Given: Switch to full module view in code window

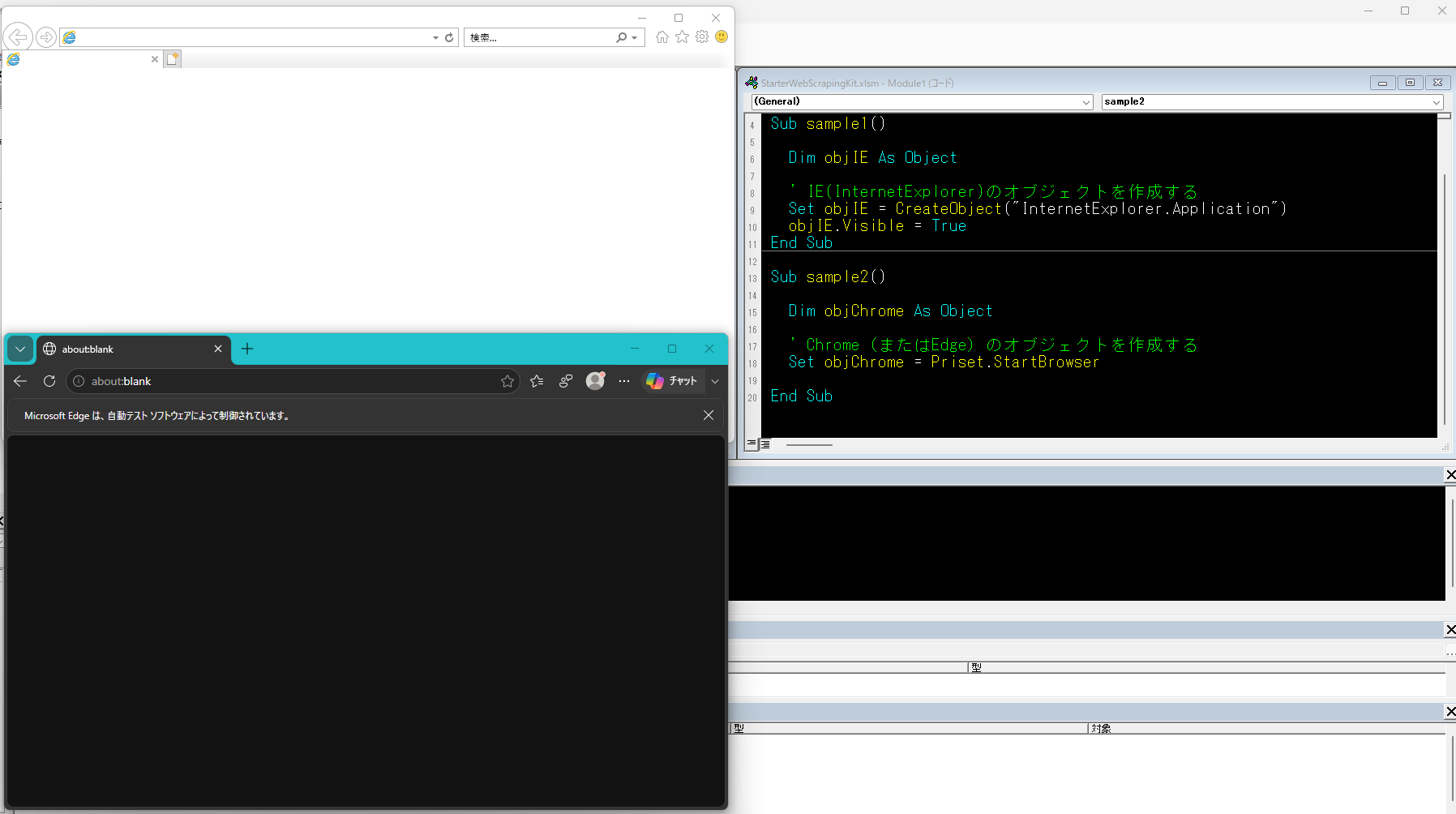Looking at the screenshot, I should pos(765,444).
